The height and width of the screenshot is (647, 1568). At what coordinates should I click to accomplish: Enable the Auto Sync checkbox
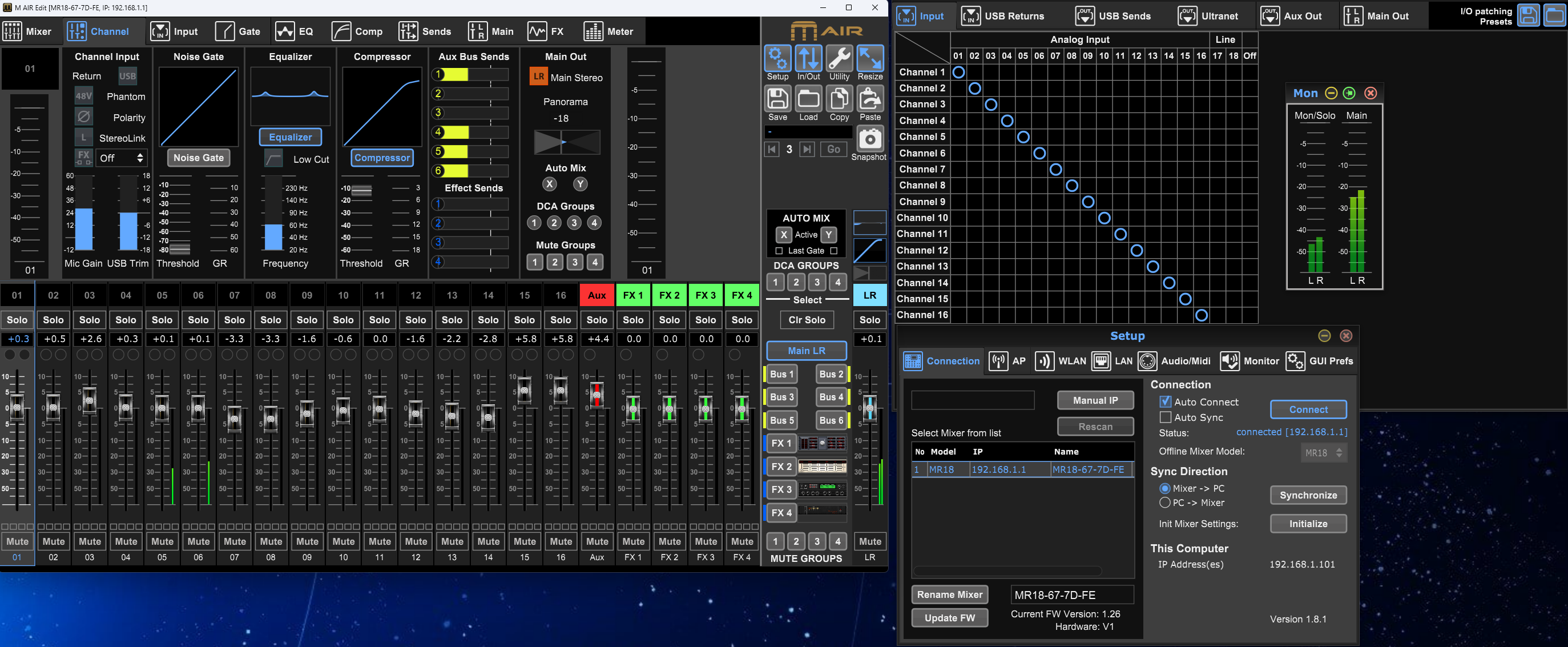1165,417
